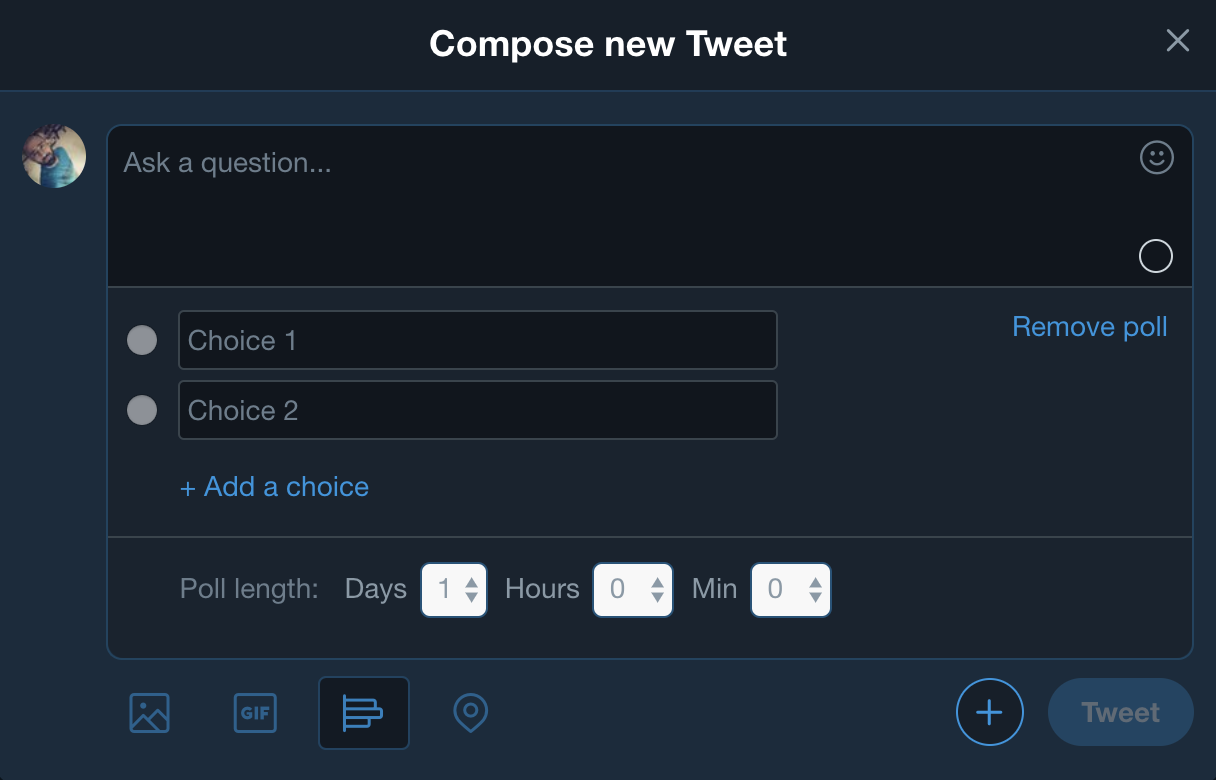Click the Remove poll link
Screen dimensions: 1216x780
pyautogui.click(x=1089, y=327)
